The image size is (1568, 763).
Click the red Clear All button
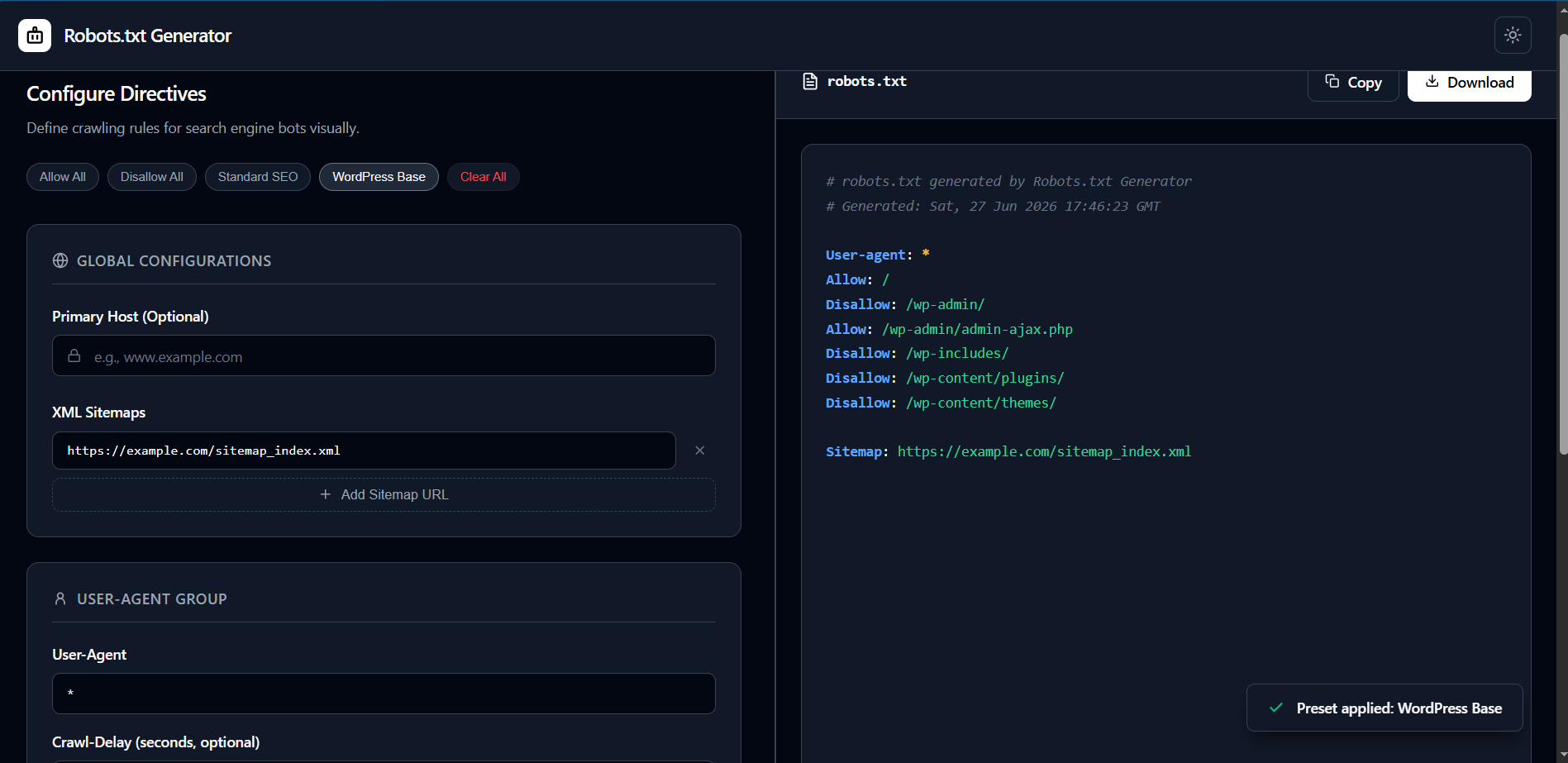484,177
